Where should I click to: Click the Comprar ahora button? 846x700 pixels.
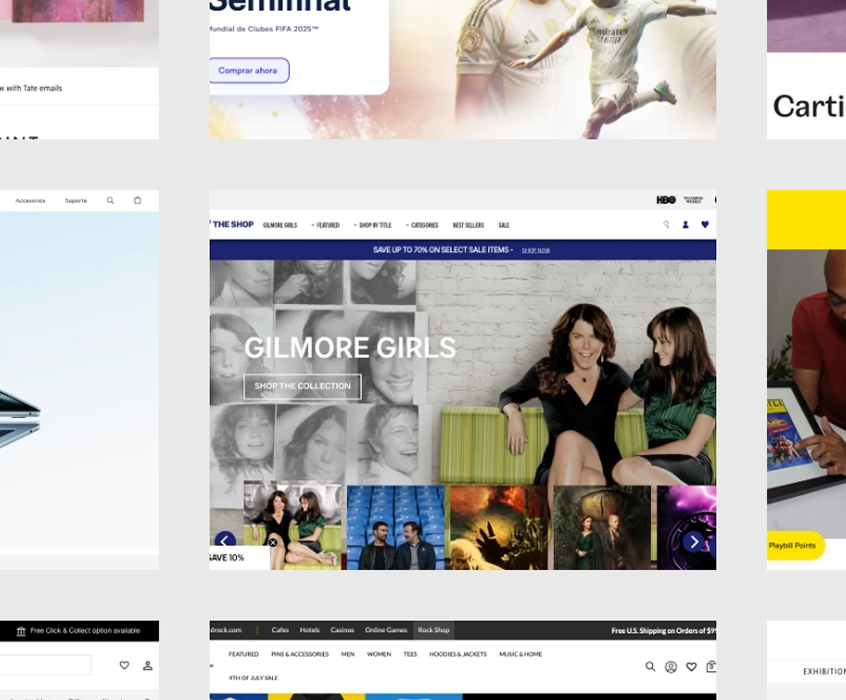[249, 71]
